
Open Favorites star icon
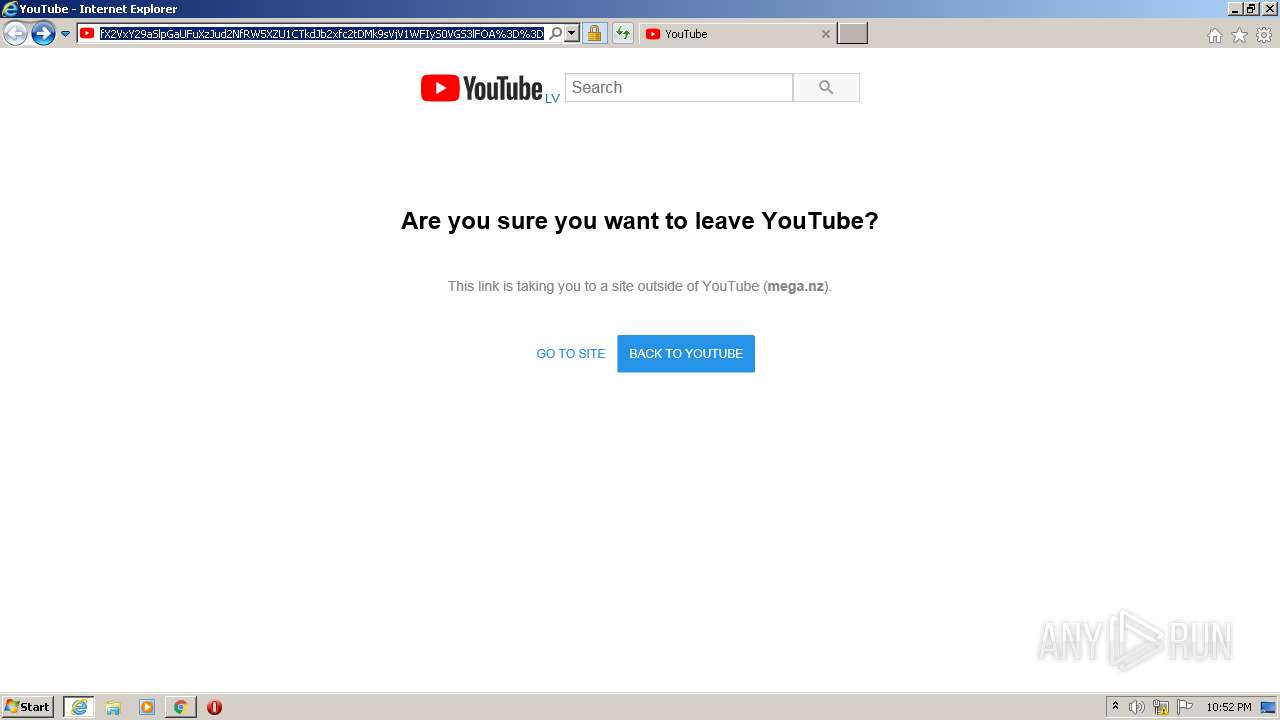click(x=1239, y=35)
